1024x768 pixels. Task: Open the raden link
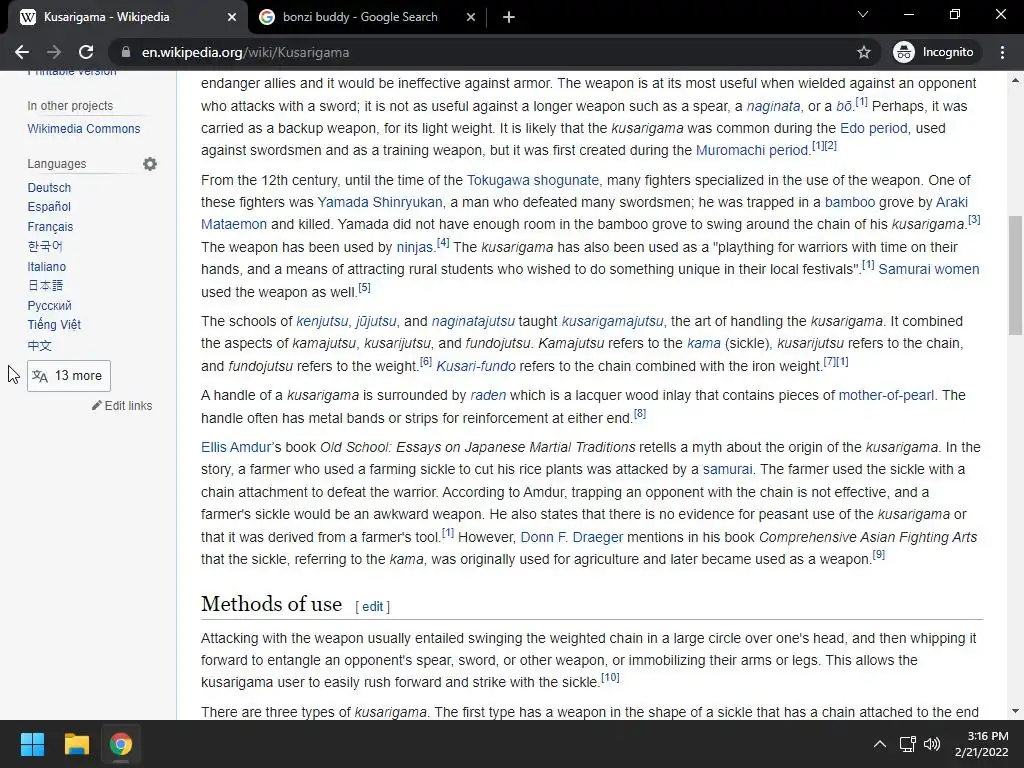tap(488, 395)
